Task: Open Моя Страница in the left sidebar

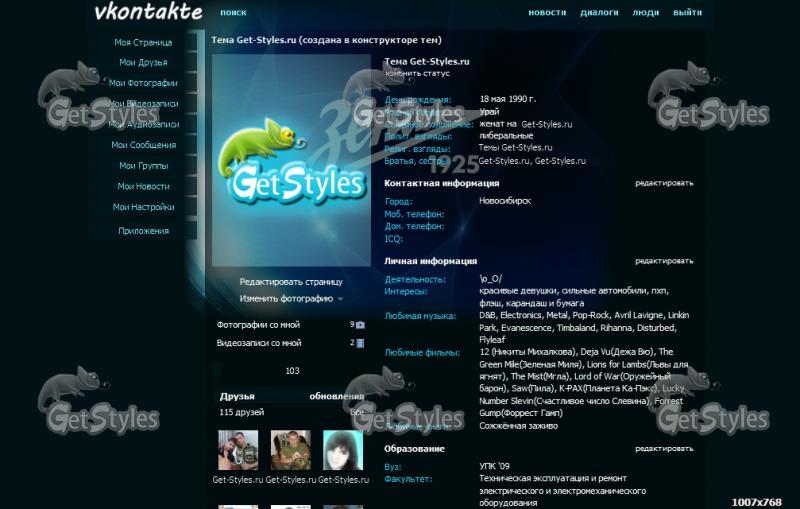Action: pyautogui.click(x=143, y=43)
